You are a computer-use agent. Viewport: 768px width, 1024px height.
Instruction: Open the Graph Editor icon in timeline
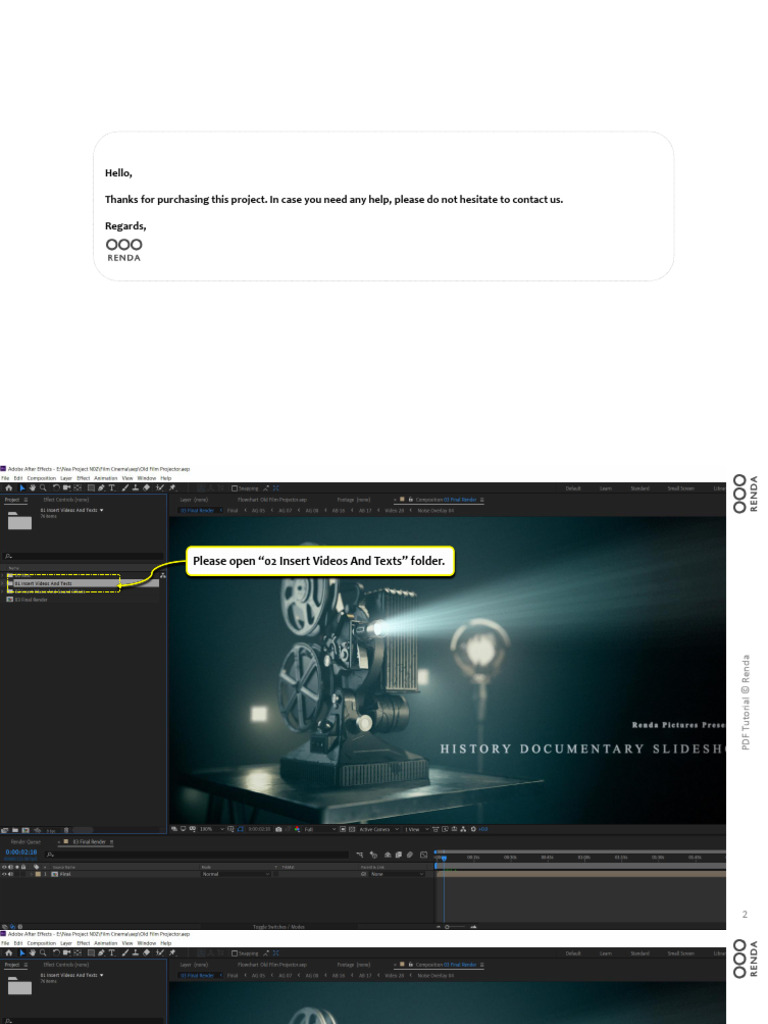pos(424,855)
